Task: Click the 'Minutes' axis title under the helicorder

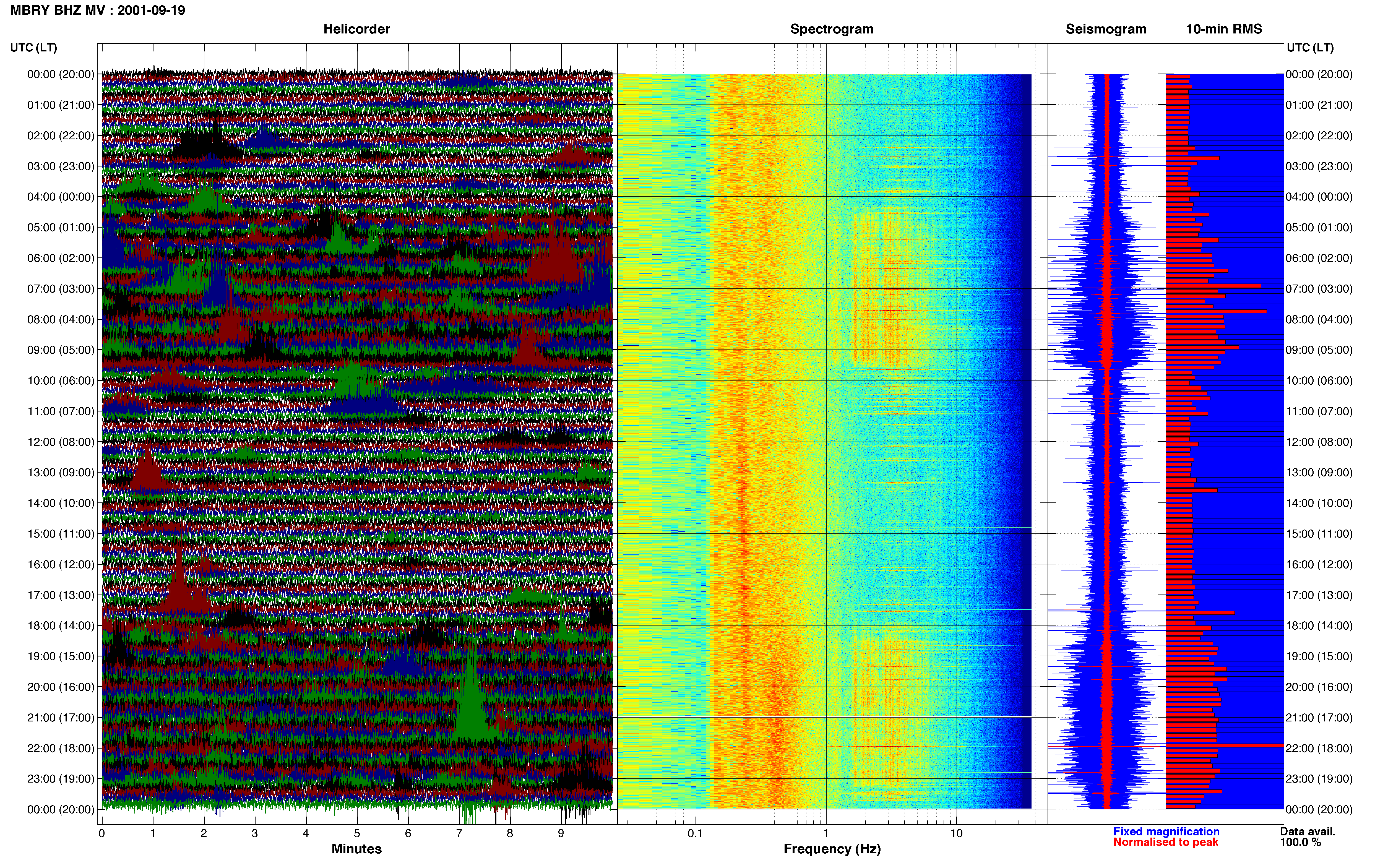Action: coord(356,849)
